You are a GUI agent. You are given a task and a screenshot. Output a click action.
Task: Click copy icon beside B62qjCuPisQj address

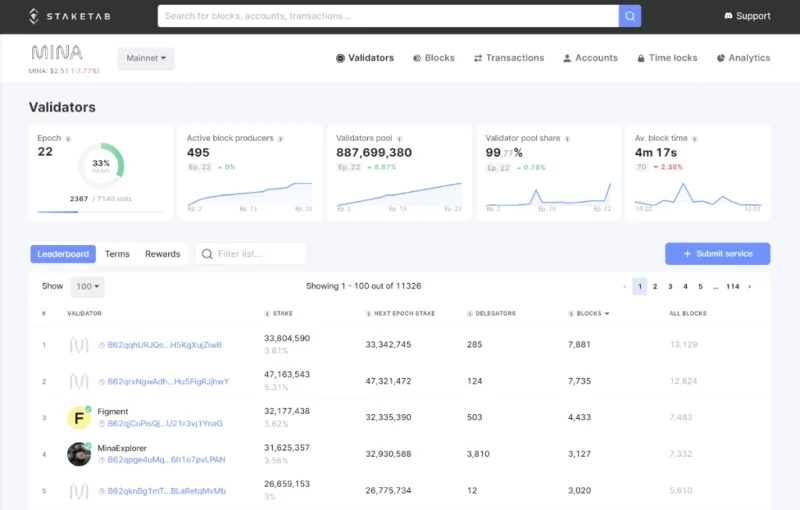coord(102,424)
